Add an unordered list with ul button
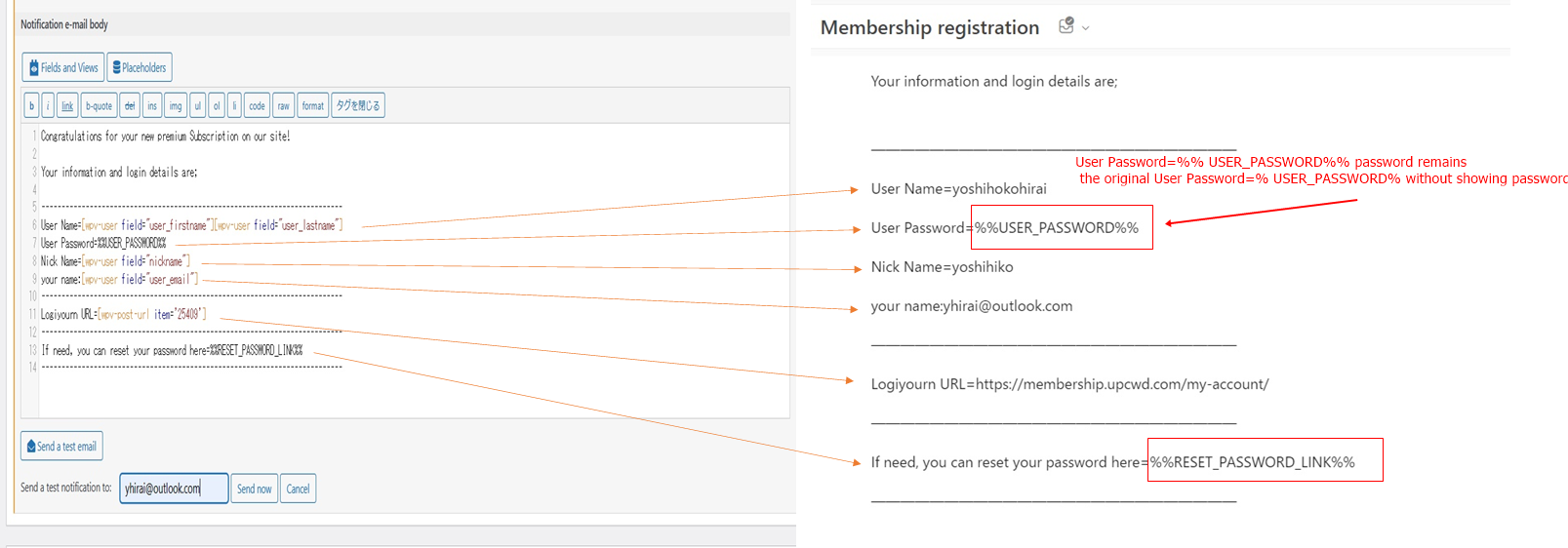 (198, 105)
